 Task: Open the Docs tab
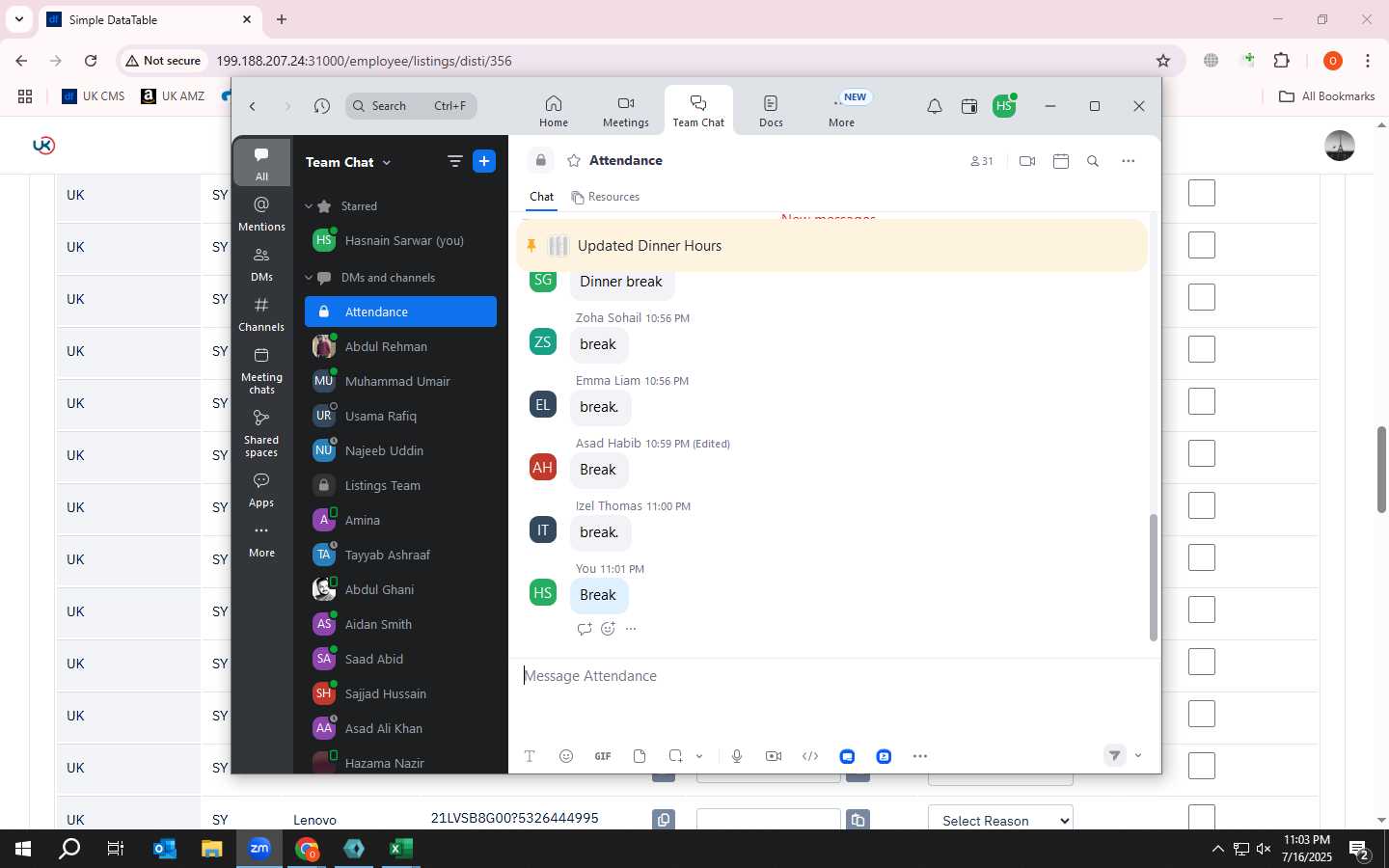(x=771, y=111)
